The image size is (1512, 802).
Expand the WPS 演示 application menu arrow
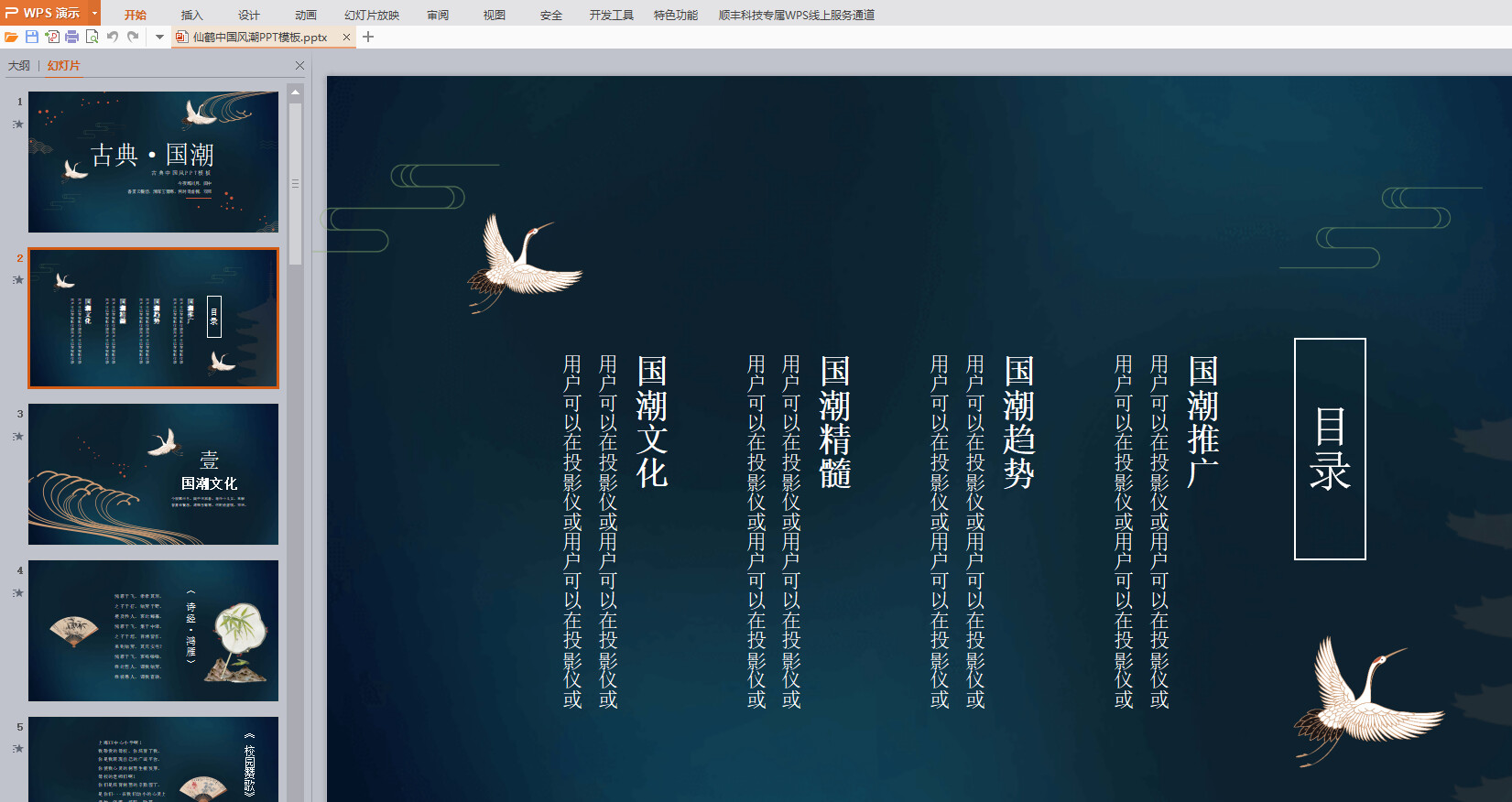tap(94, 13)
